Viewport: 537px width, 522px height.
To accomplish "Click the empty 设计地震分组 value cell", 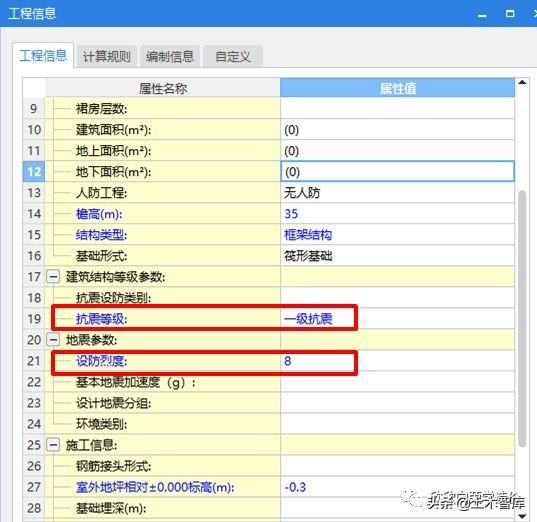I will (x=397, y=403).
